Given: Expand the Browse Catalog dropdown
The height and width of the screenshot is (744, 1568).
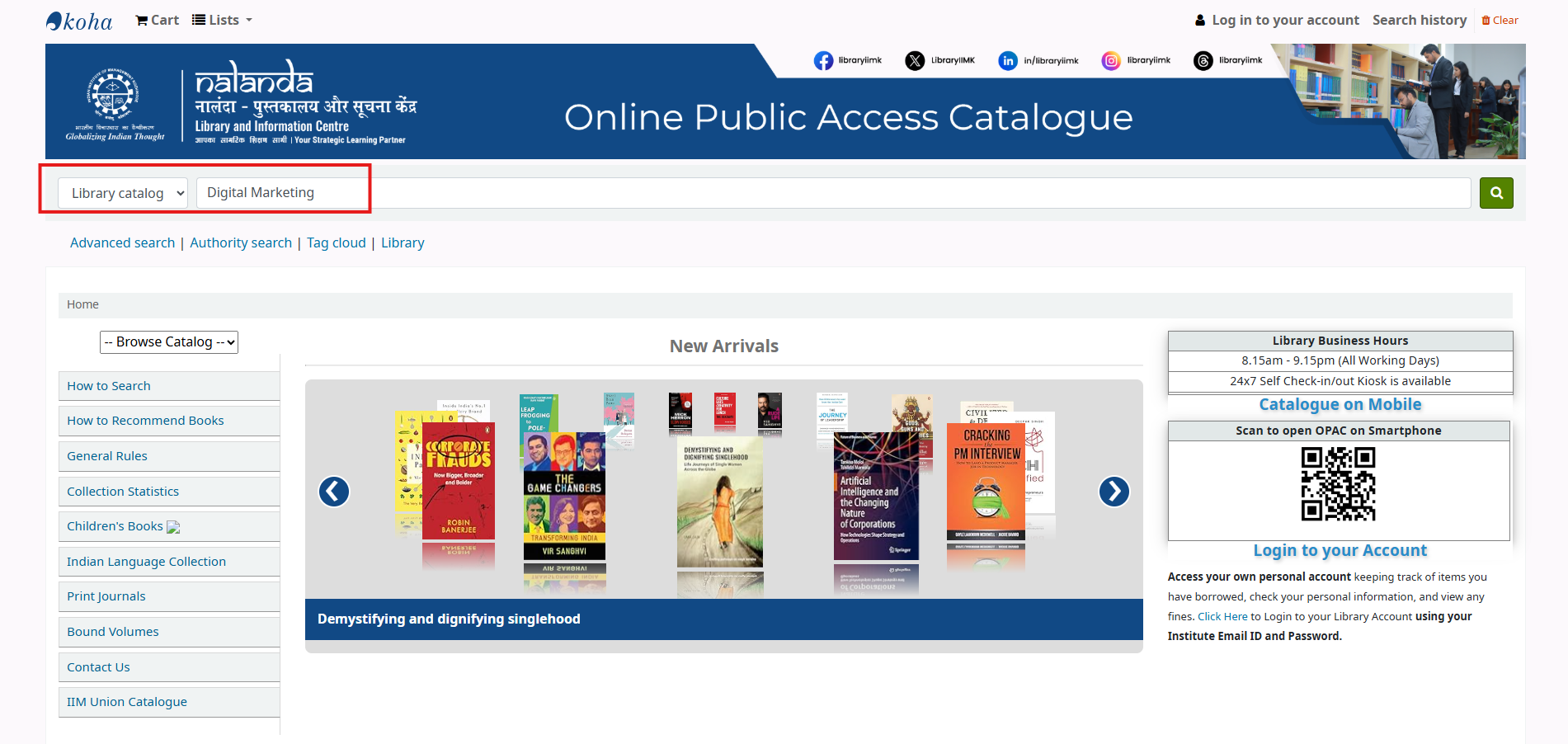Looking at the screenshot, I should (169, 342).
